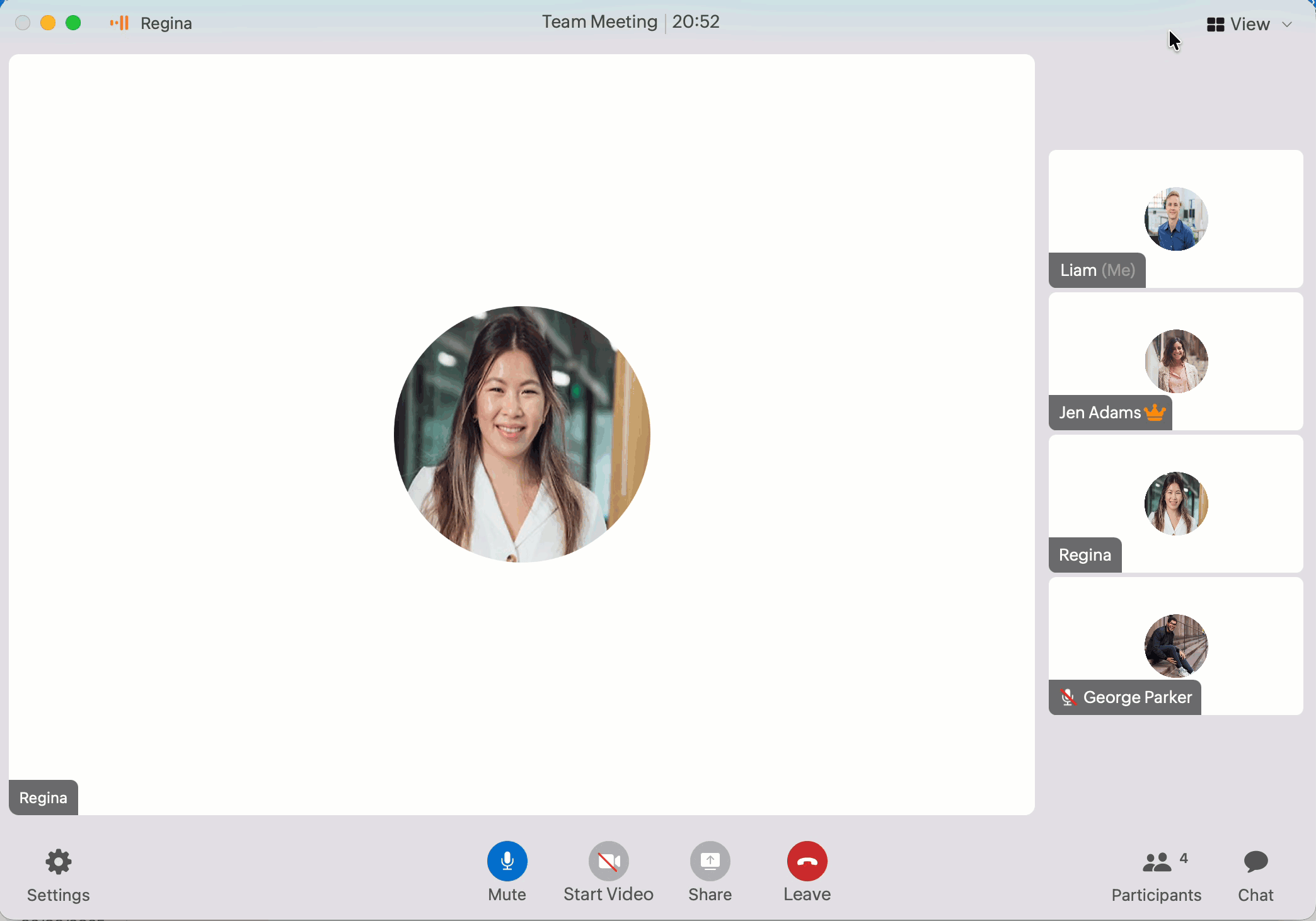This screenshot has width=1316, height=921.
Task: Click the grid View layout icon
Action: (x=1215, y=25)
